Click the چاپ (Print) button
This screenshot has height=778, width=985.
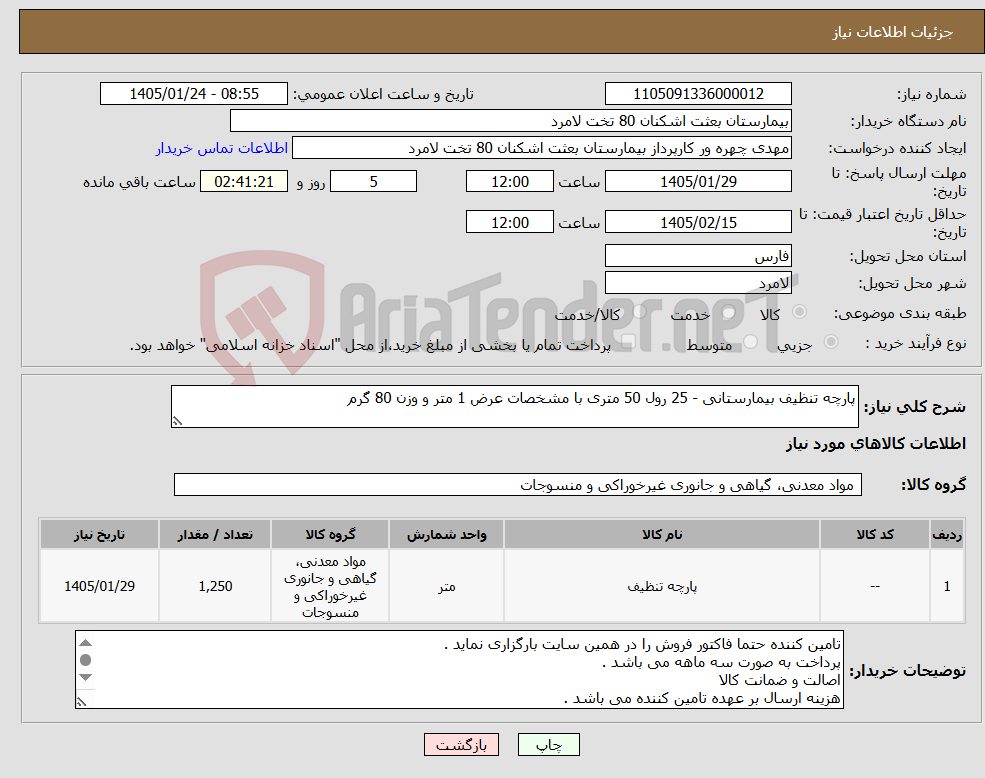click(548, 745)
